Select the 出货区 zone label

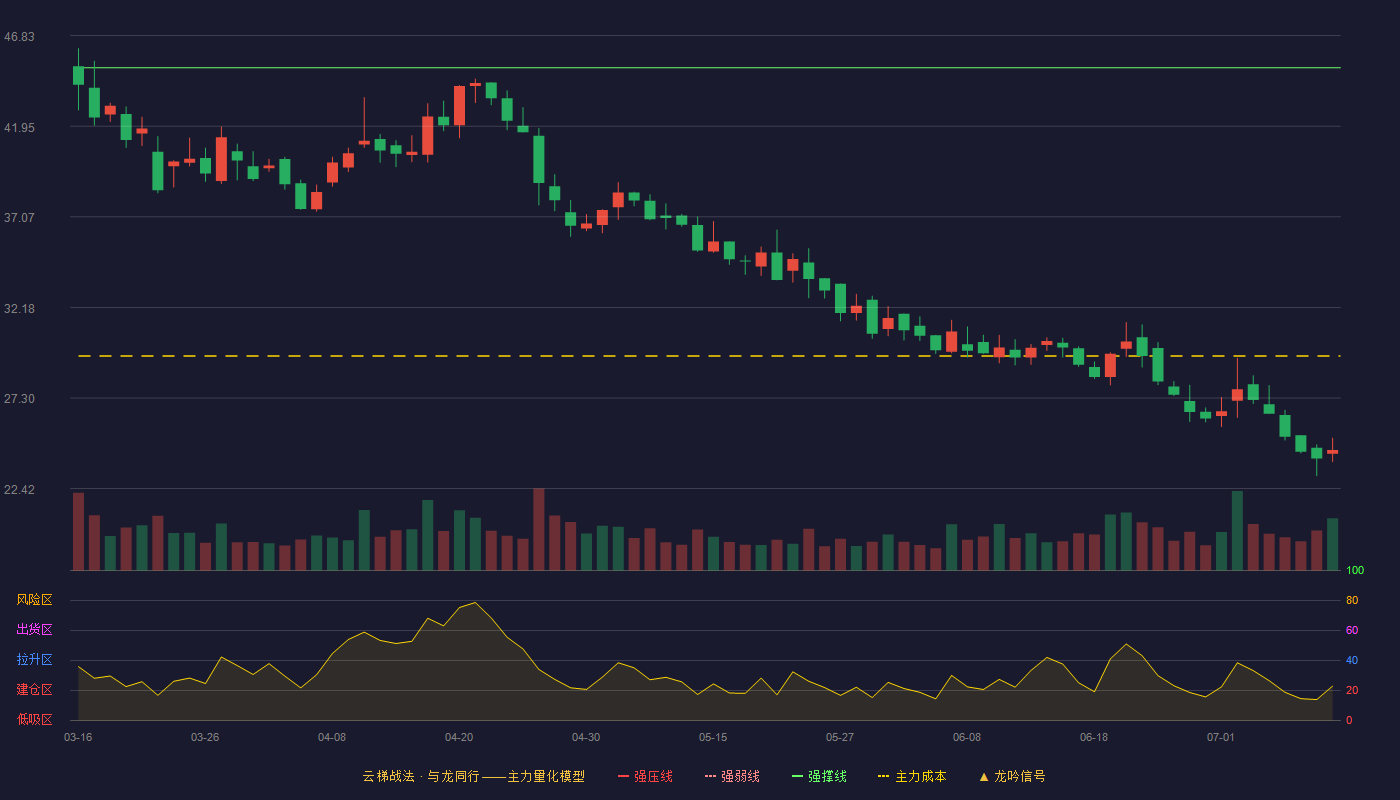[34, 630]
